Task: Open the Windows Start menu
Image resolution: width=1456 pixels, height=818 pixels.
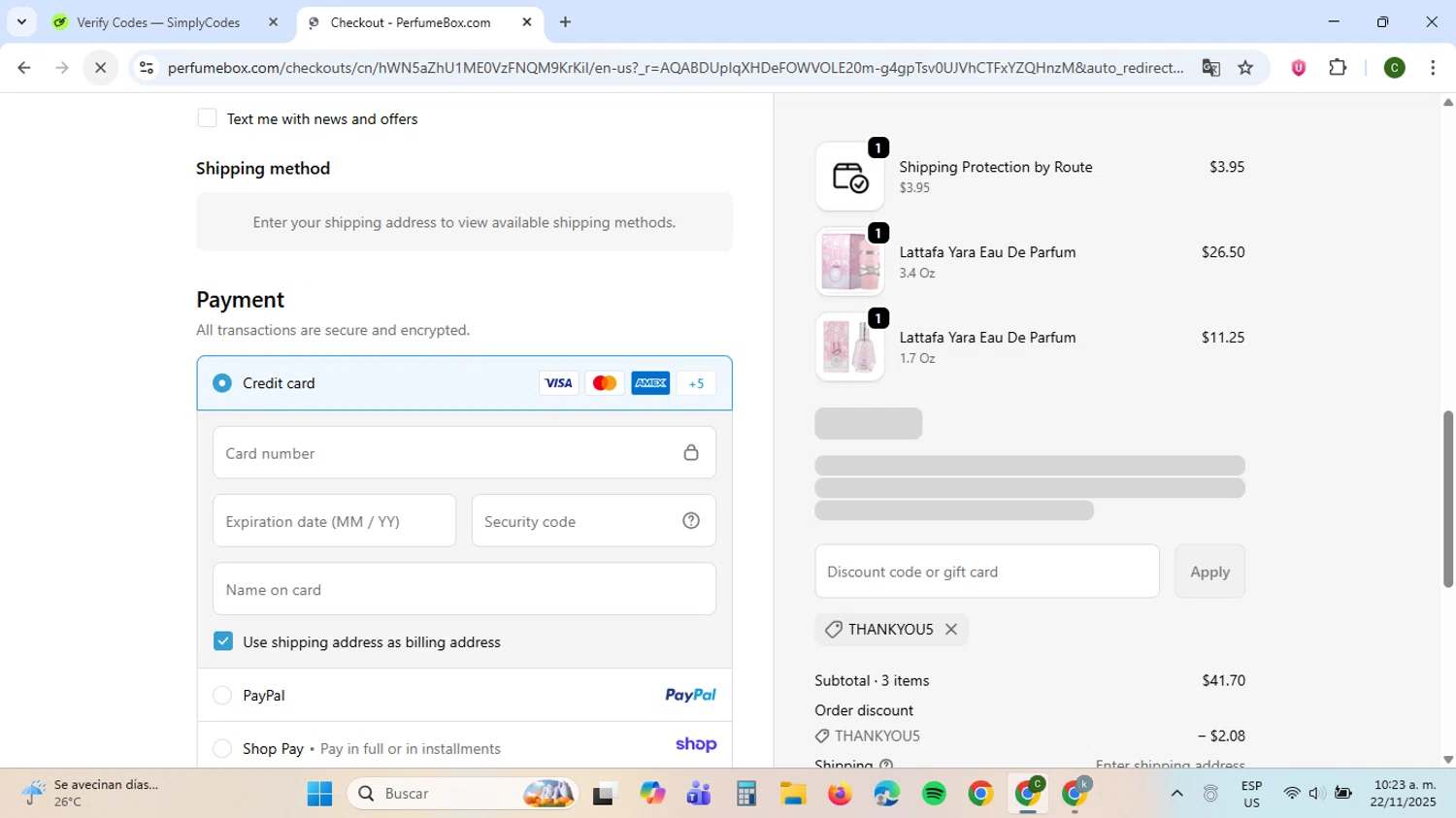Action: point(319,794)
